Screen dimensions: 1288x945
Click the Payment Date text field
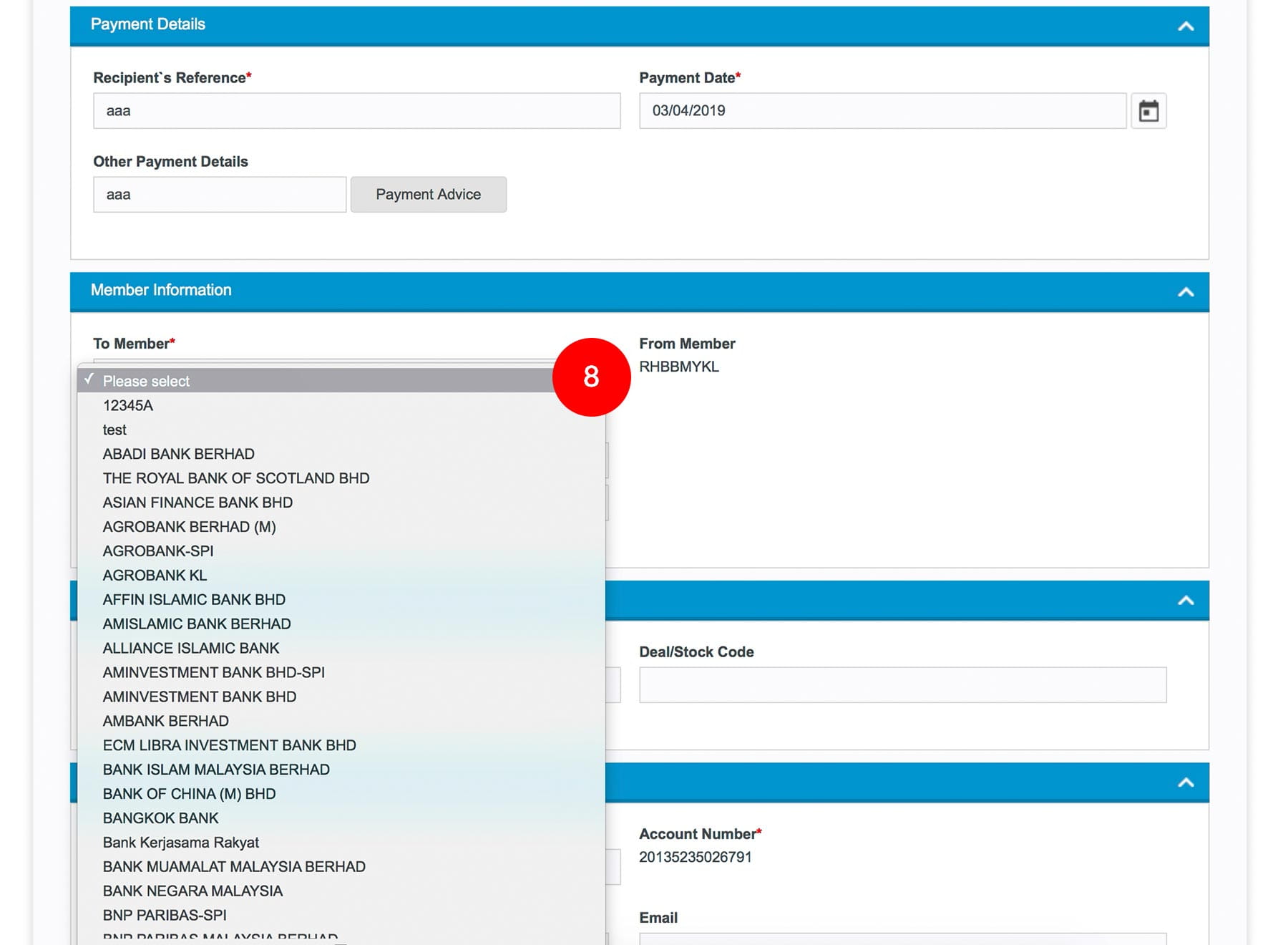pyautogui.click(x=882, y=111)
